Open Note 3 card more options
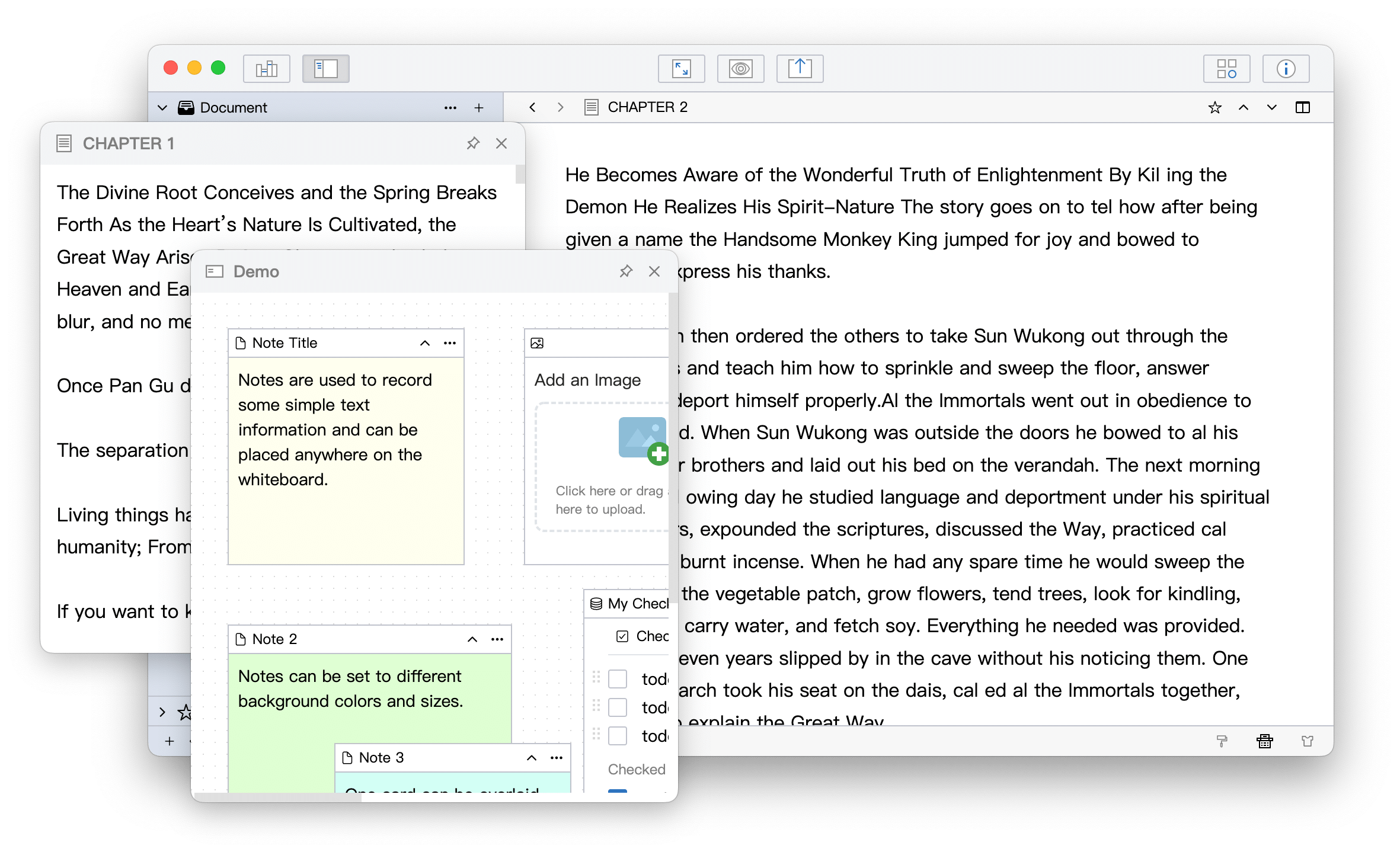 click(557, 758)
